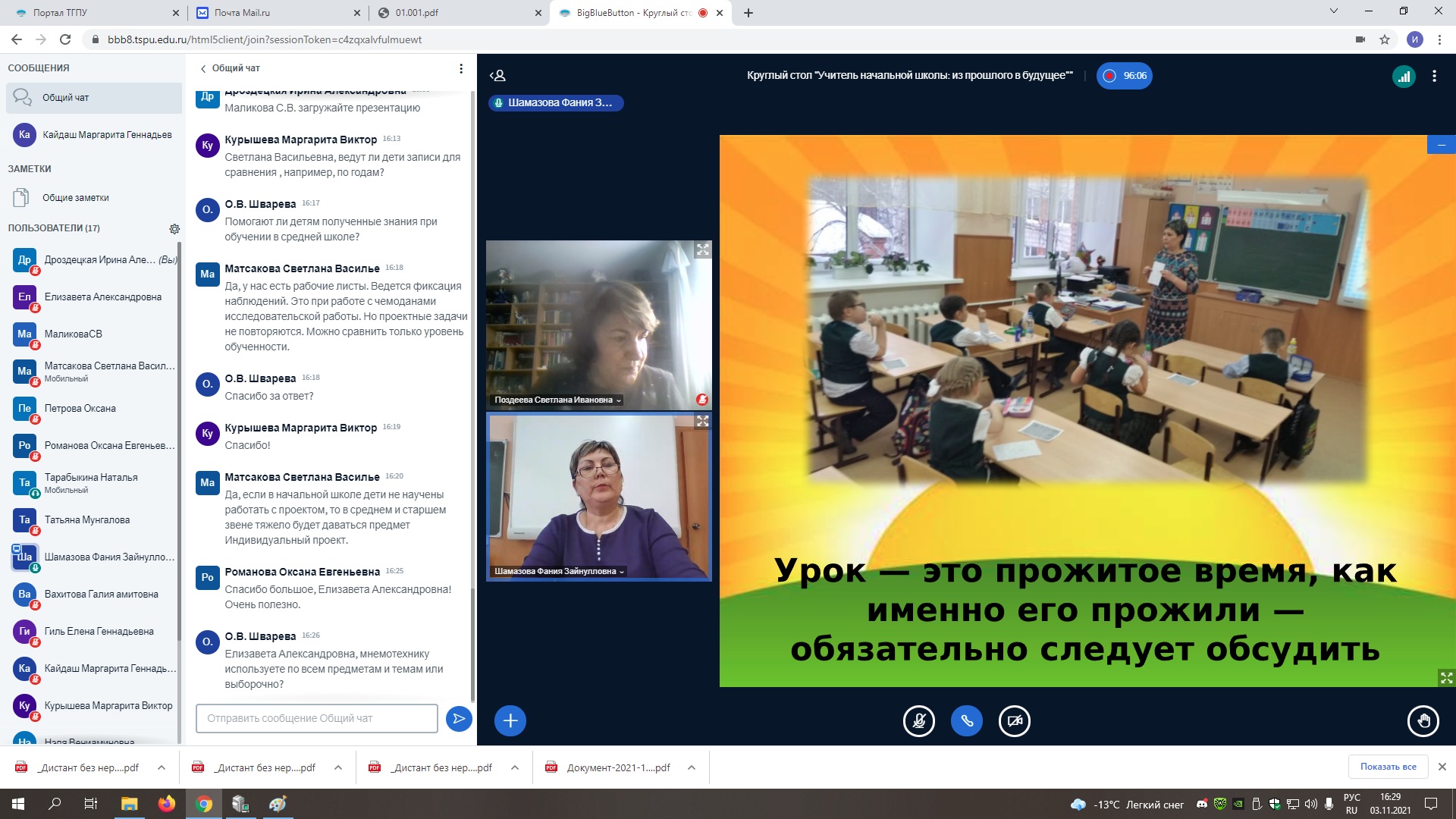Click the browser address bar URL

[x=265, y=39]
